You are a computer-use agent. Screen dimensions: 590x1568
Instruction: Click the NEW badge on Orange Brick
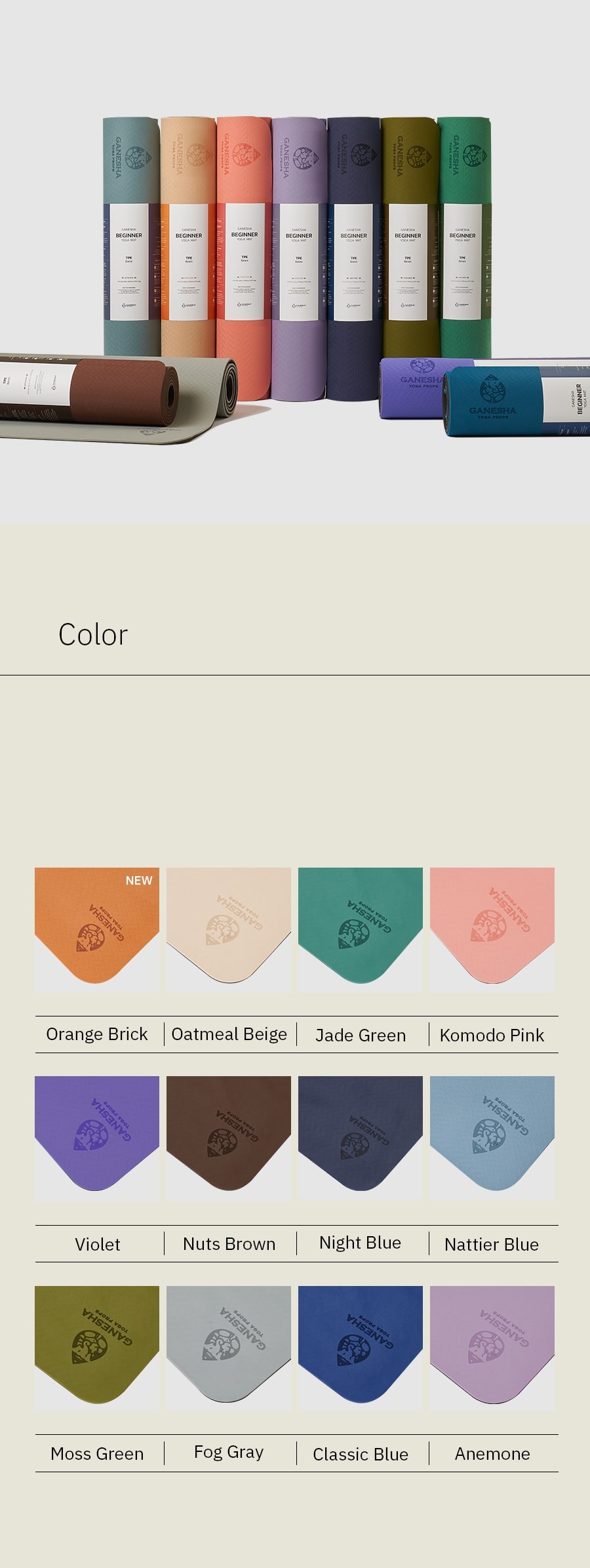tap(139, 881)
